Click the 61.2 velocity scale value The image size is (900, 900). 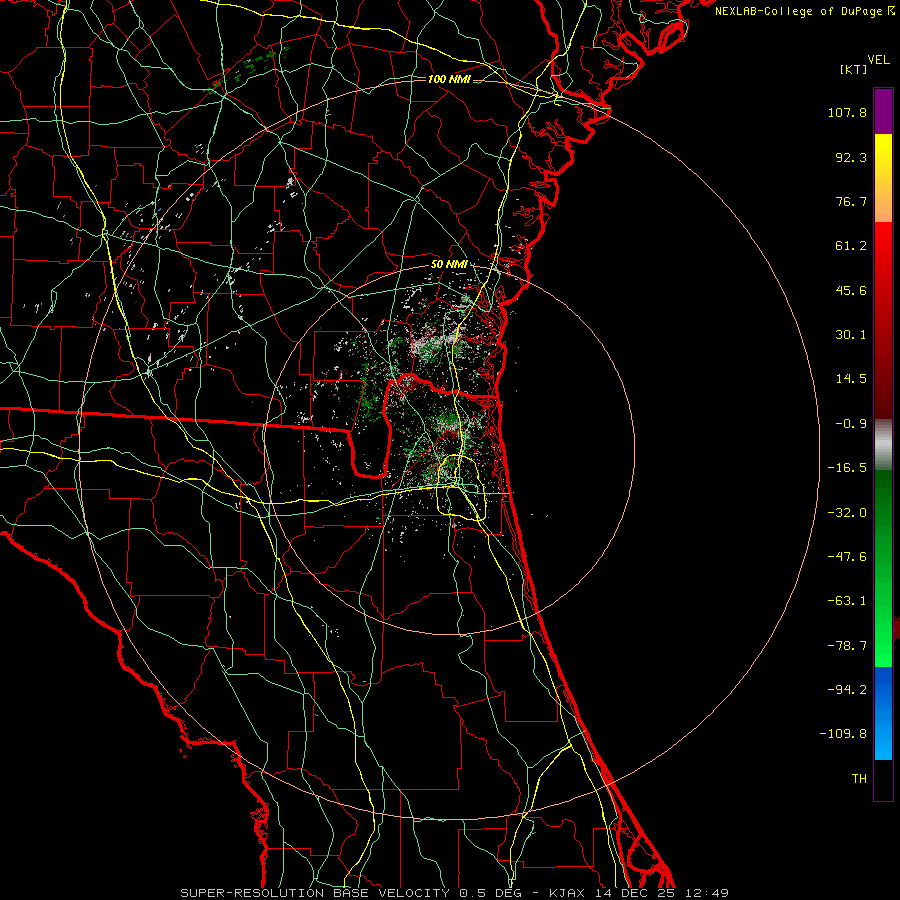[x=851, y=246]
